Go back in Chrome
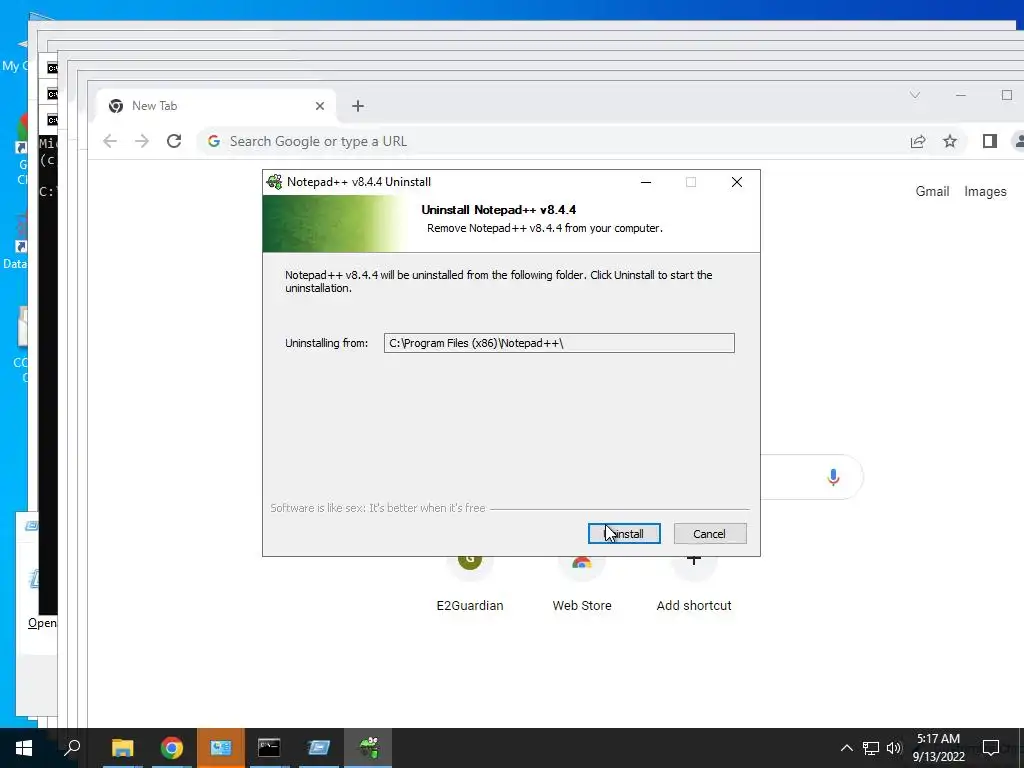Viewport: 1024px width, 768px height. pyautogui.click(x=110, y=141)
